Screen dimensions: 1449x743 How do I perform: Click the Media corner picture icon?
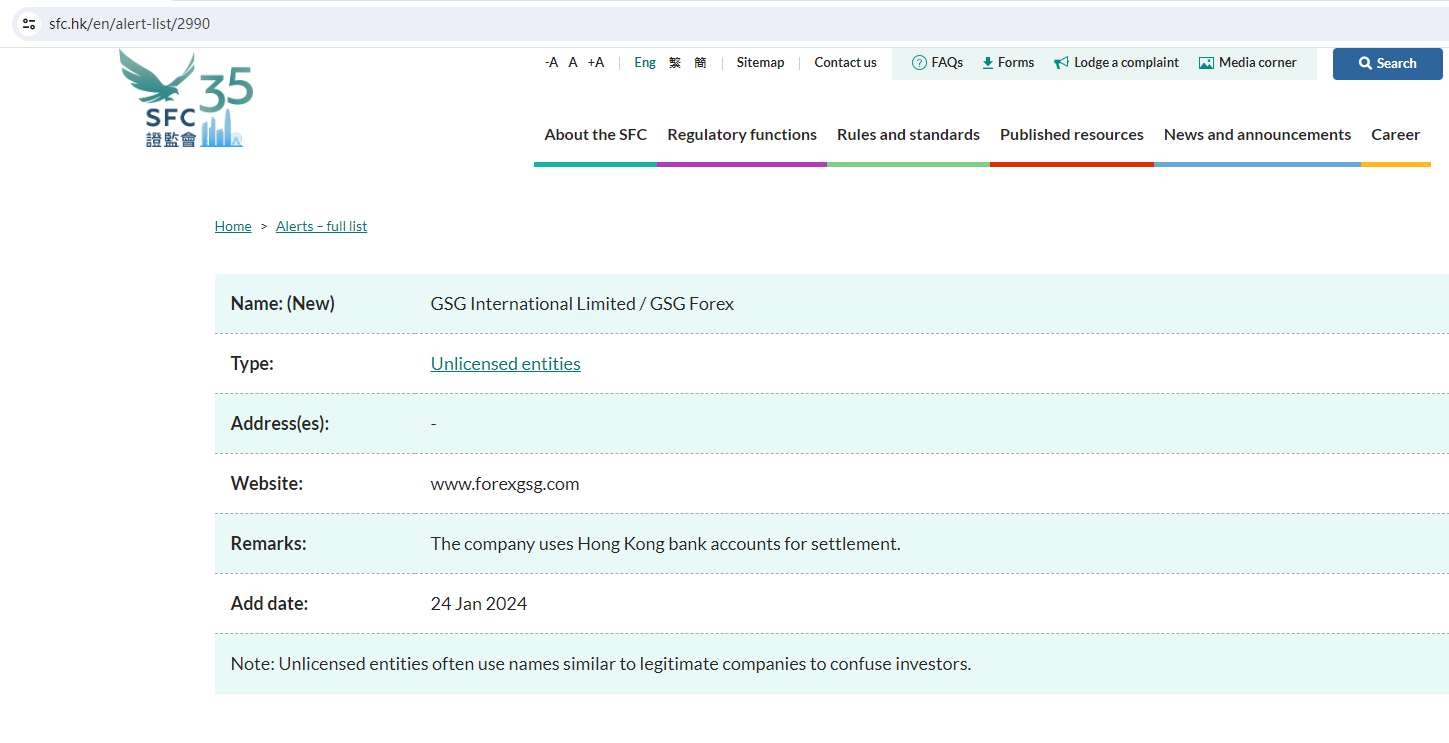tap(1206, 63)
